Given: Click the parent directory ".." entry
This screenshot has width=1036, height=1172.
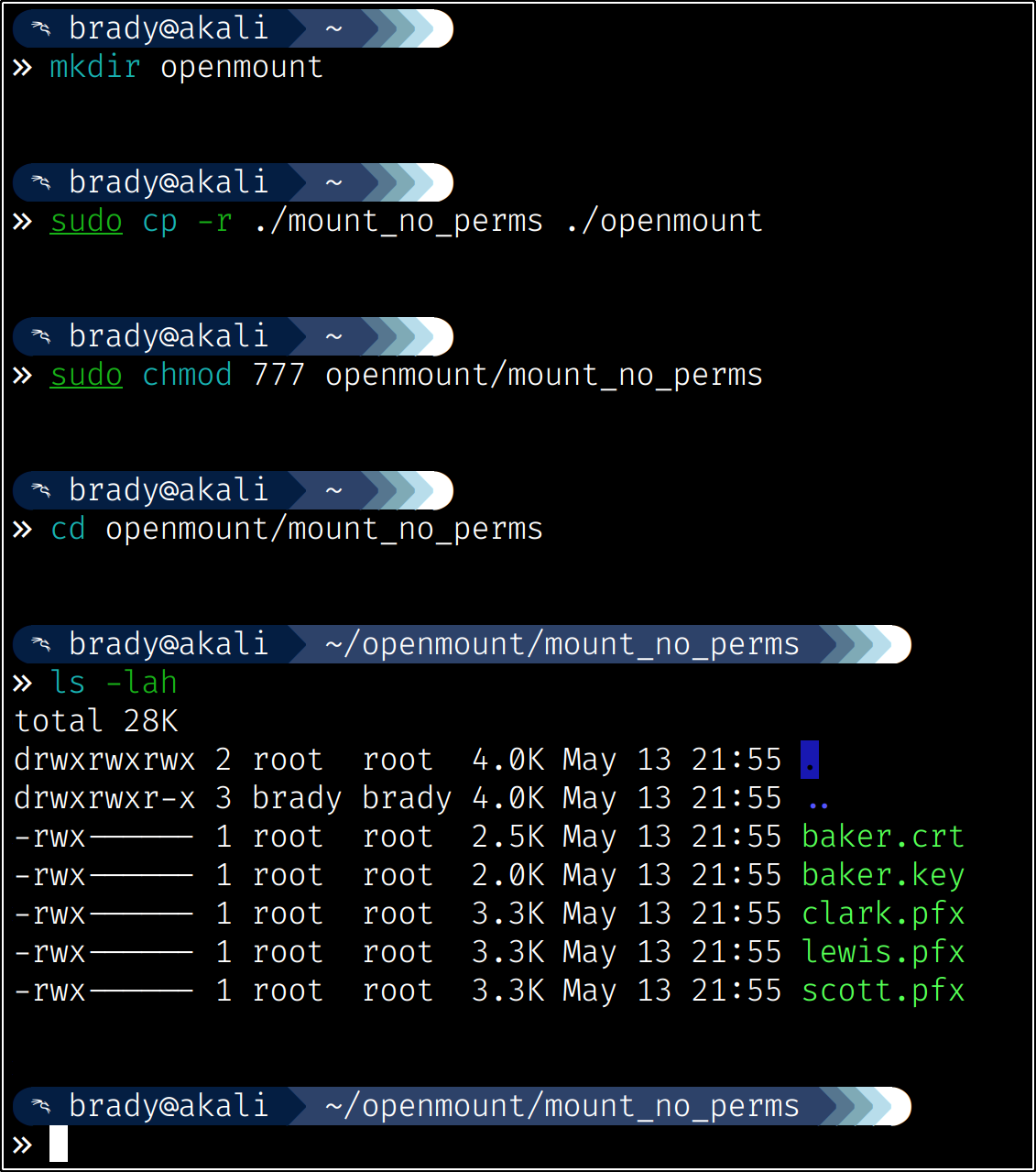Looking at the screenshot, I should (818, 800).
